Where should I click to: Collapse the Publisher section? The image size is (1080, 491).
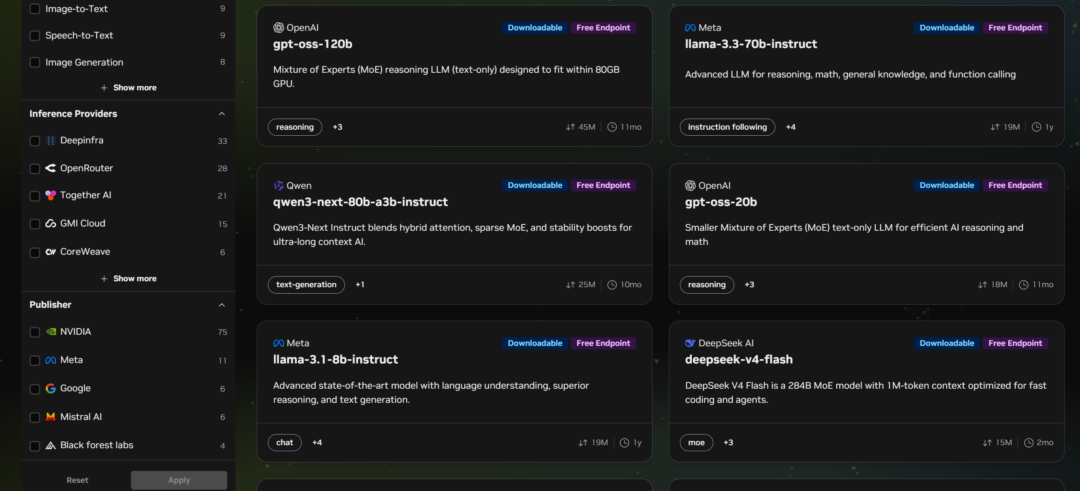pyautogui.click(x=222, y=305)
